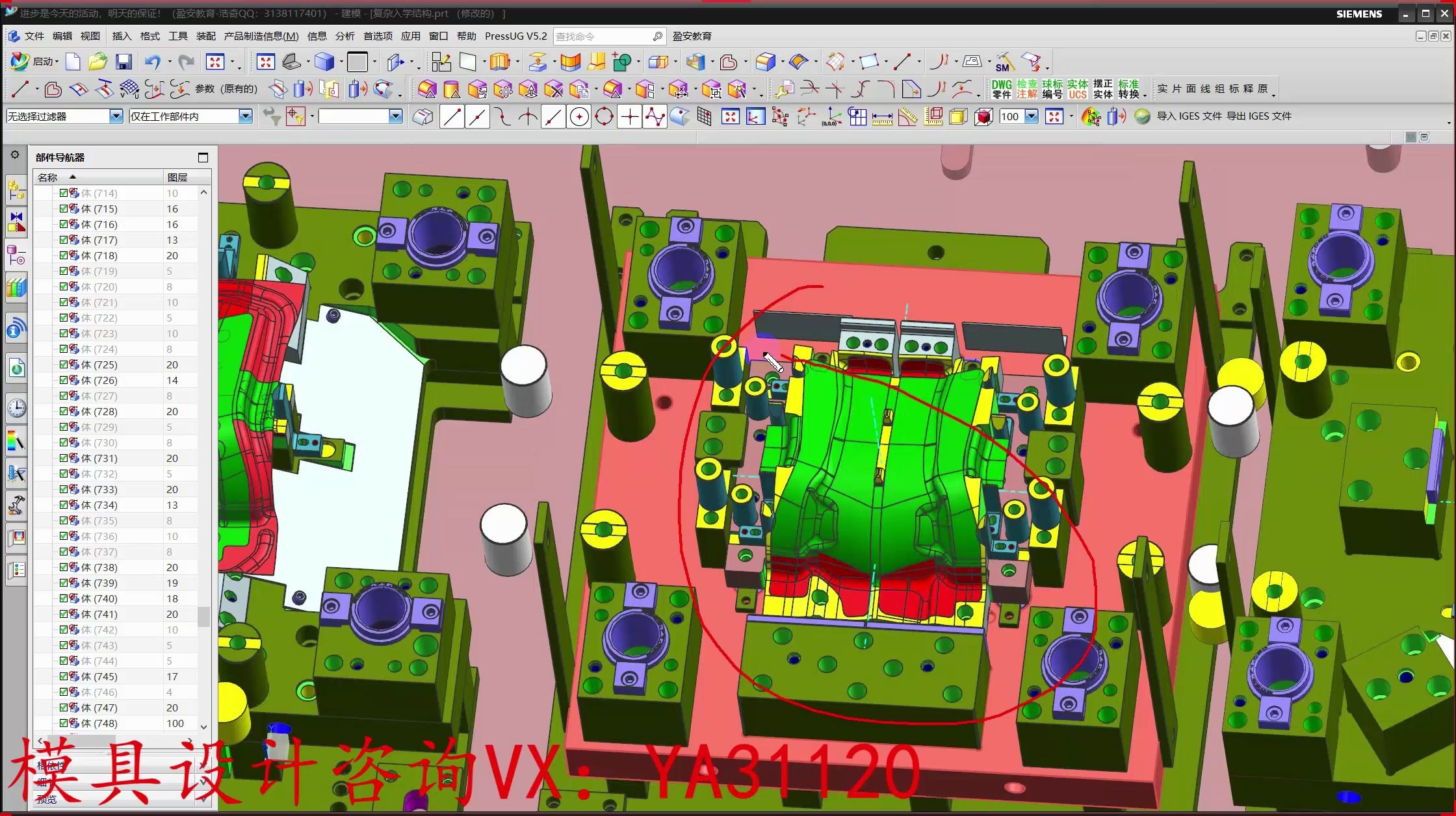1456x816 pixels.
Task: Uncheck the 体 (715) checkbox
Action: tap(64, 209)
